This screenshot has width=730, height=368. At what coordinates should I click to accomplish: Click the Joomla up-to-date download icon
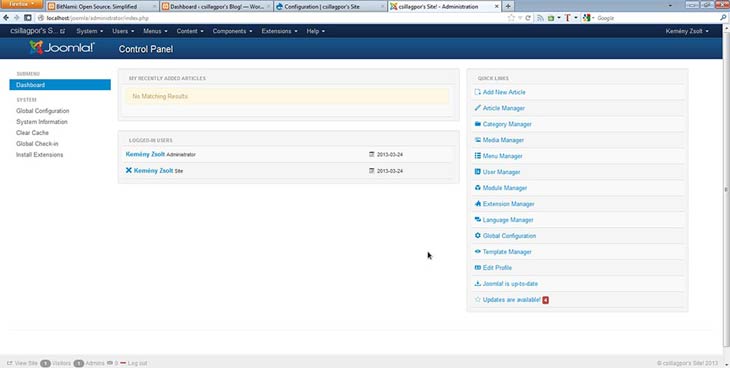coord(477,283)
